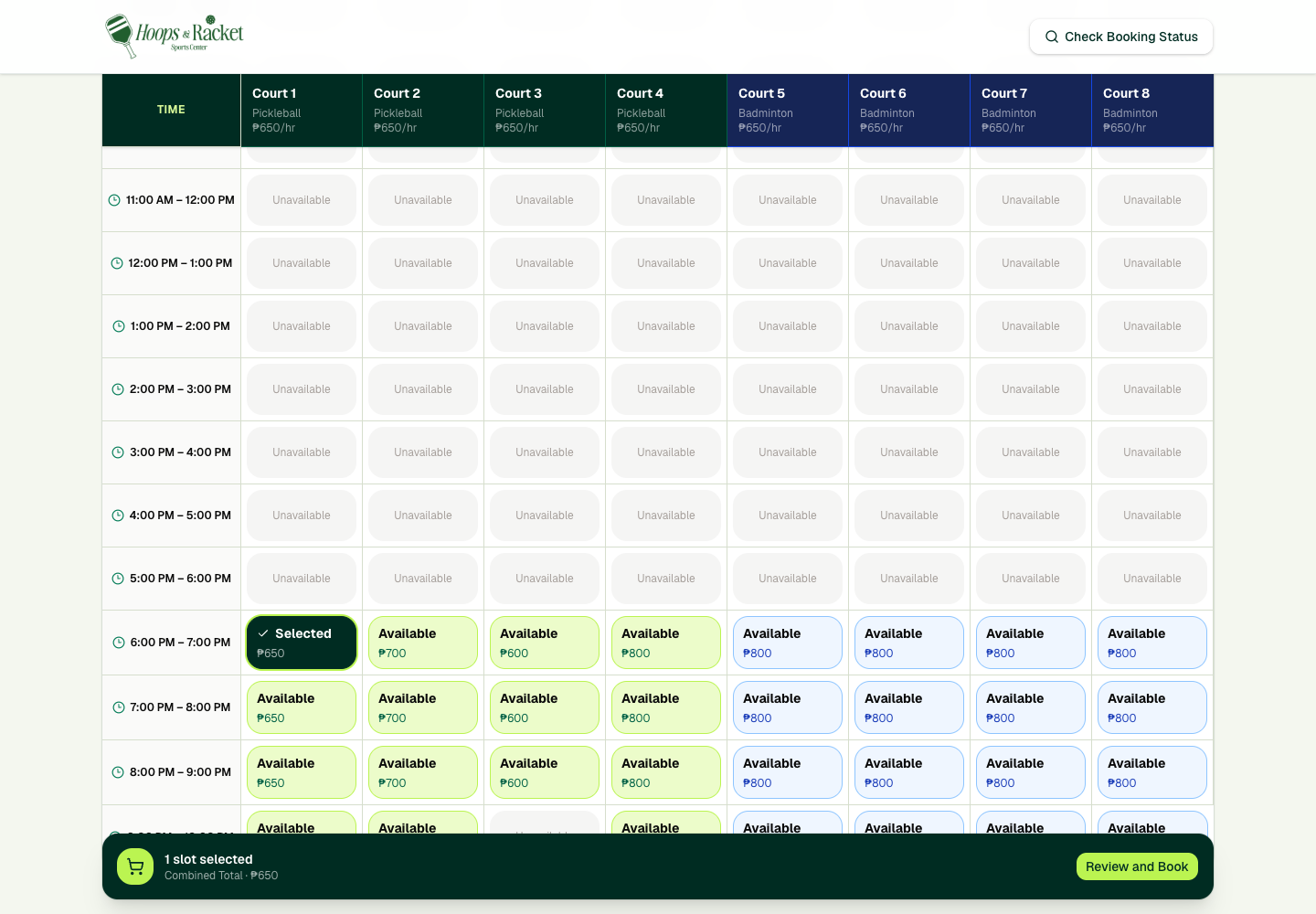
Task: Book Court 6 slot at 7:00 PM – 8:00 PM
Action: click(x=909, y=707)
